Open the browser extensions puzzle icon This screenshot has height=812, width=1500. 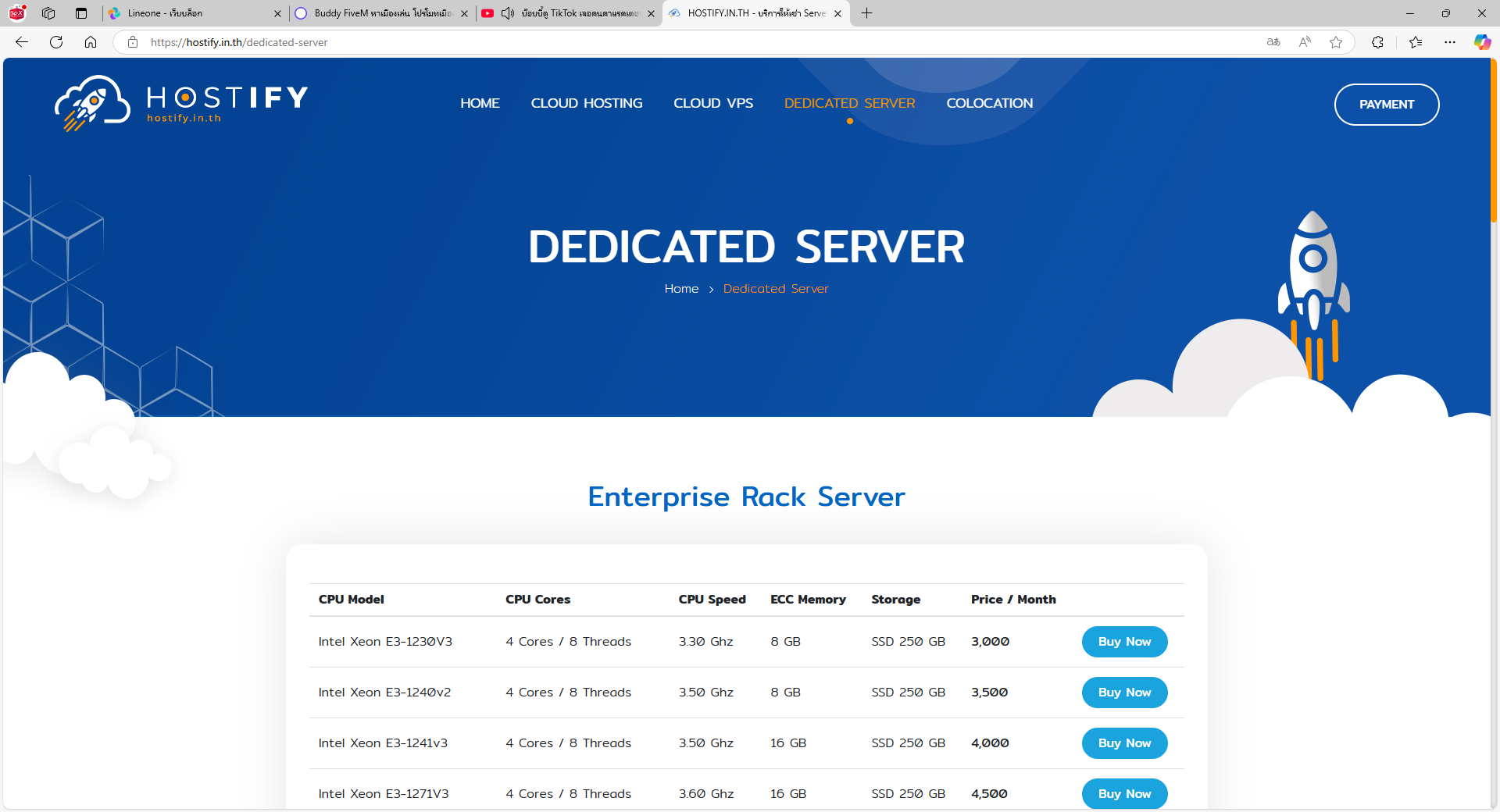click(x=1377, y=42)
